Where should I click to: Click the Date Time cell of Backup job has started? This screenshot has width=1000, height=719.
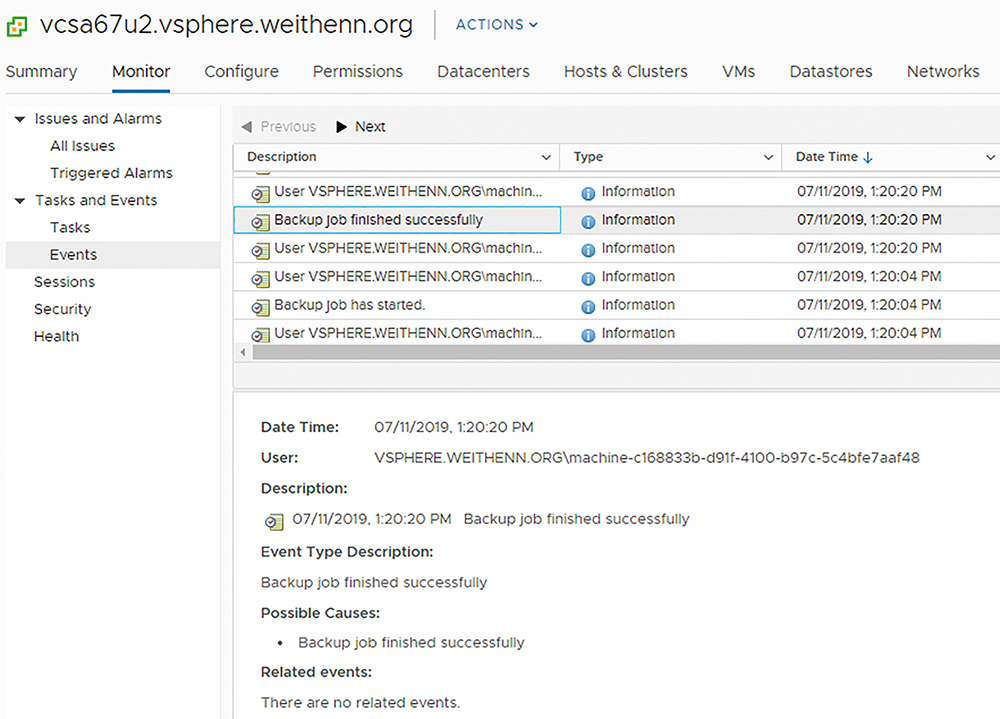(869, 305)
